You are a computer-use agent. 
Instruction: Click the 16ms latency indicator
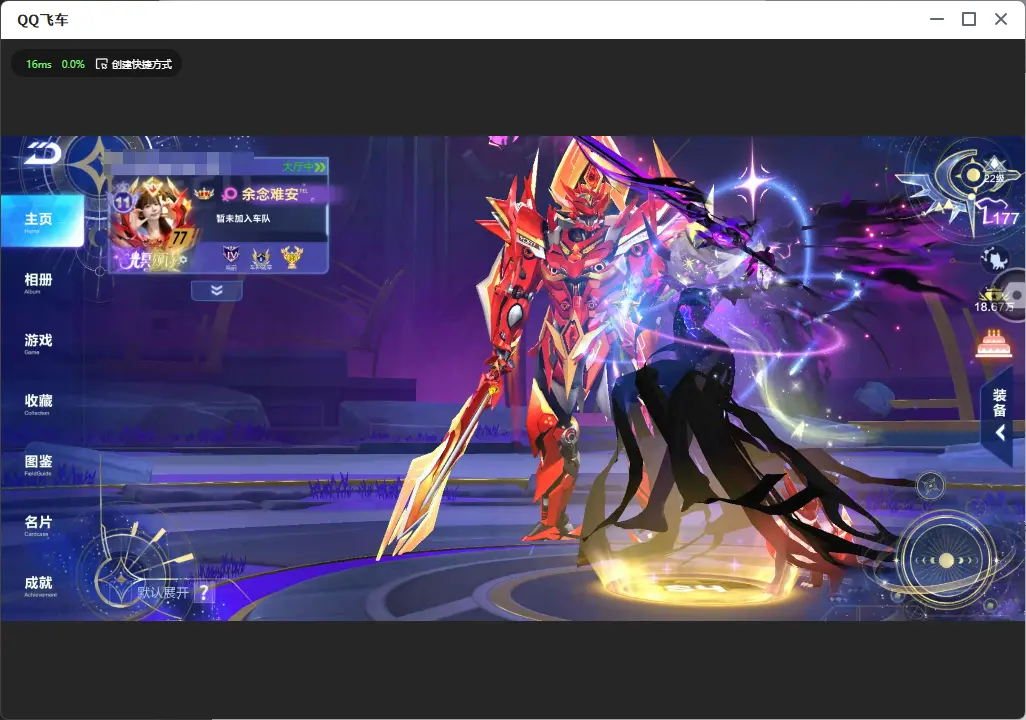[x=39, y=64]
